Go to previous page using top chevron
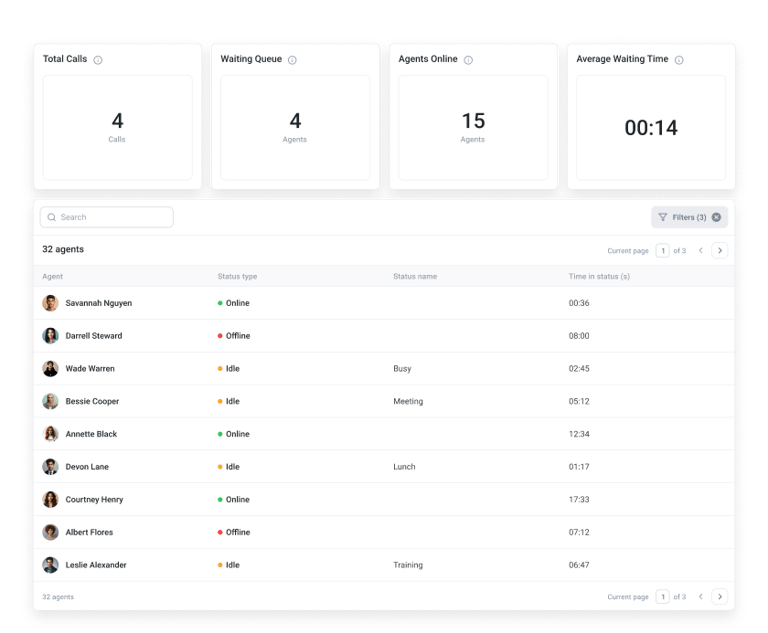Viewport: 768px width, 633px height. pyautogui.click(x=700, y=250)
